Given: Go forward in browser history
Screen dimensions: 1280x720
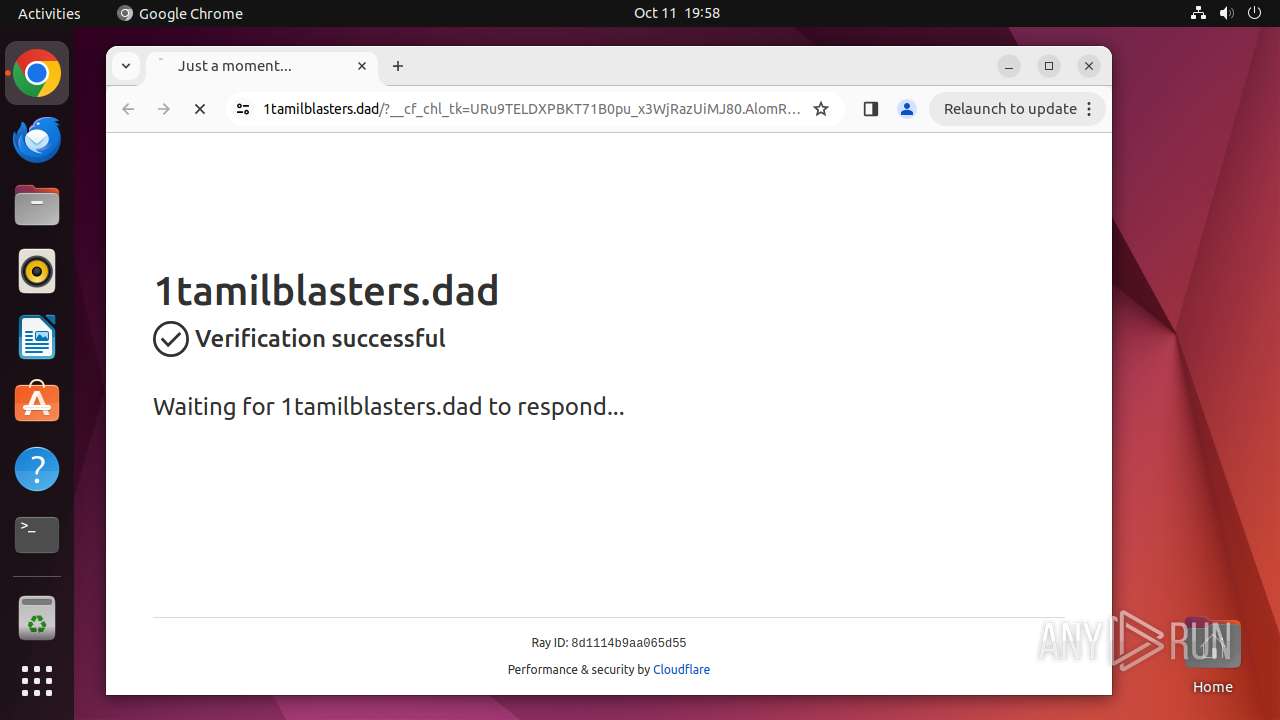Looking at the screenshot, I should pos(164,109).
